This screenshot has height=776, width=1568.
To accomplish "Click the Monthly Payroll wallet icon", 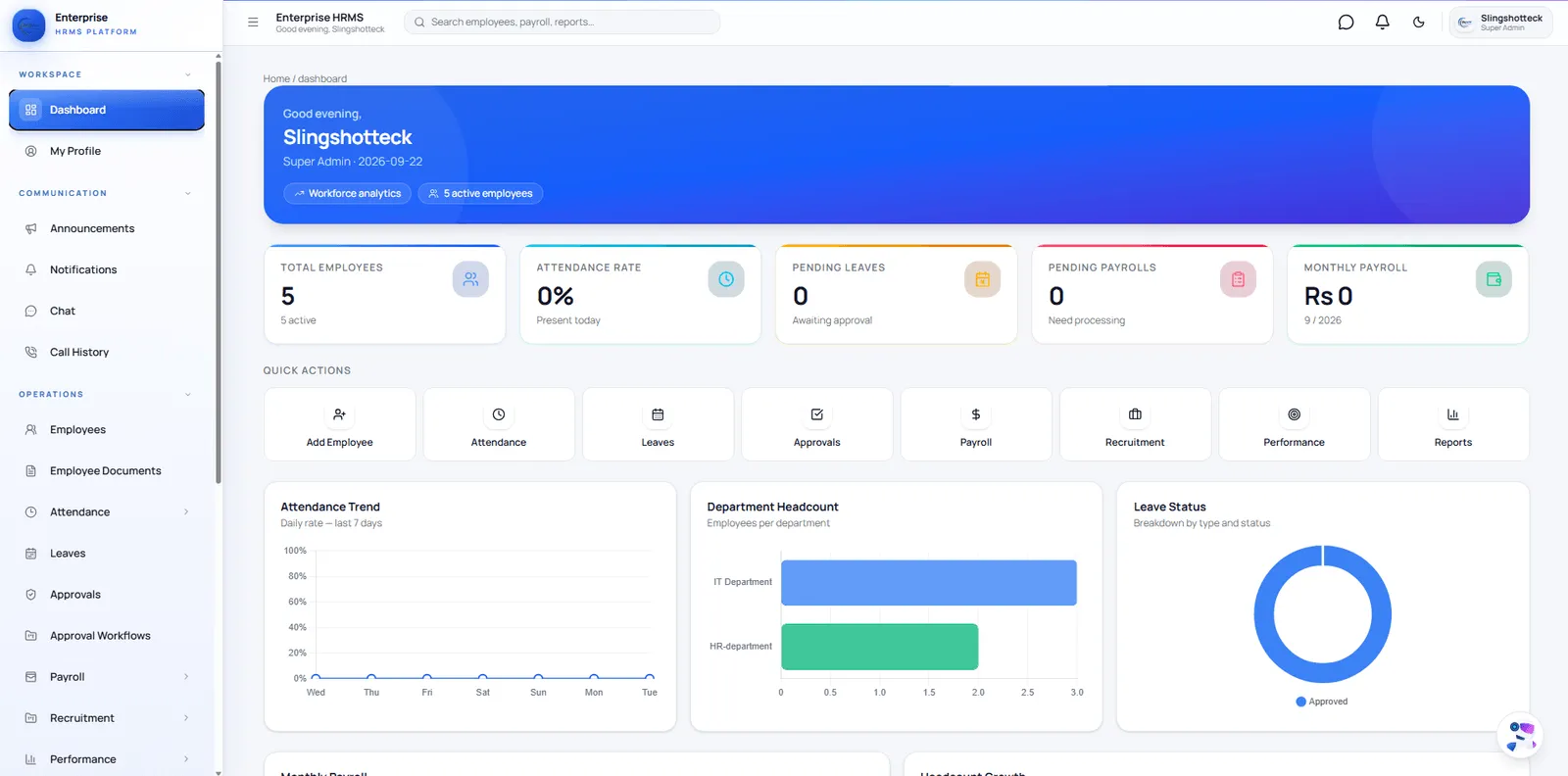I will tap(1494, 279).
